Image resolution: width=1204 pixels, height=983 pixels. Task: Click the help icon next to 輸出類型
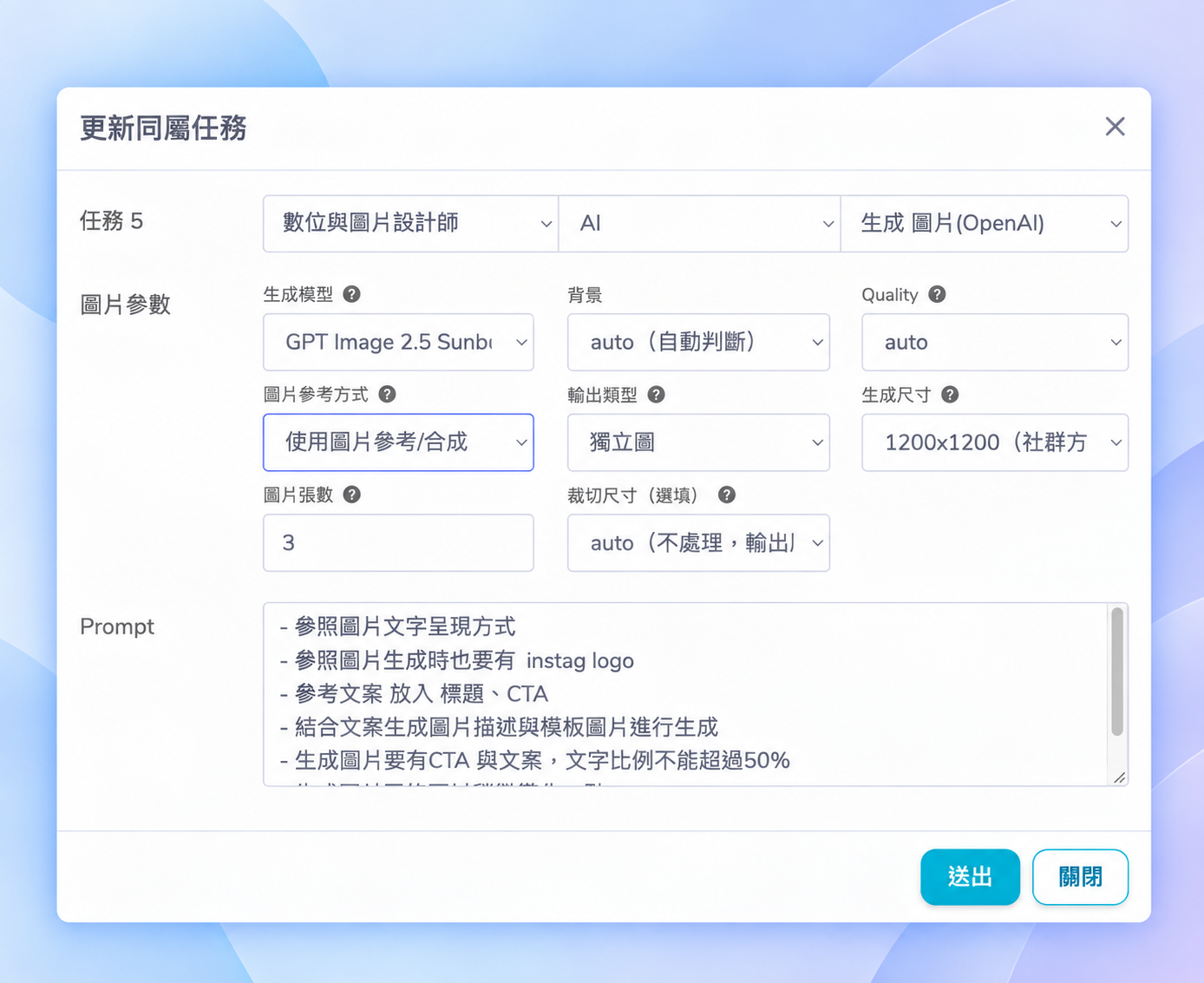point(656,395)
